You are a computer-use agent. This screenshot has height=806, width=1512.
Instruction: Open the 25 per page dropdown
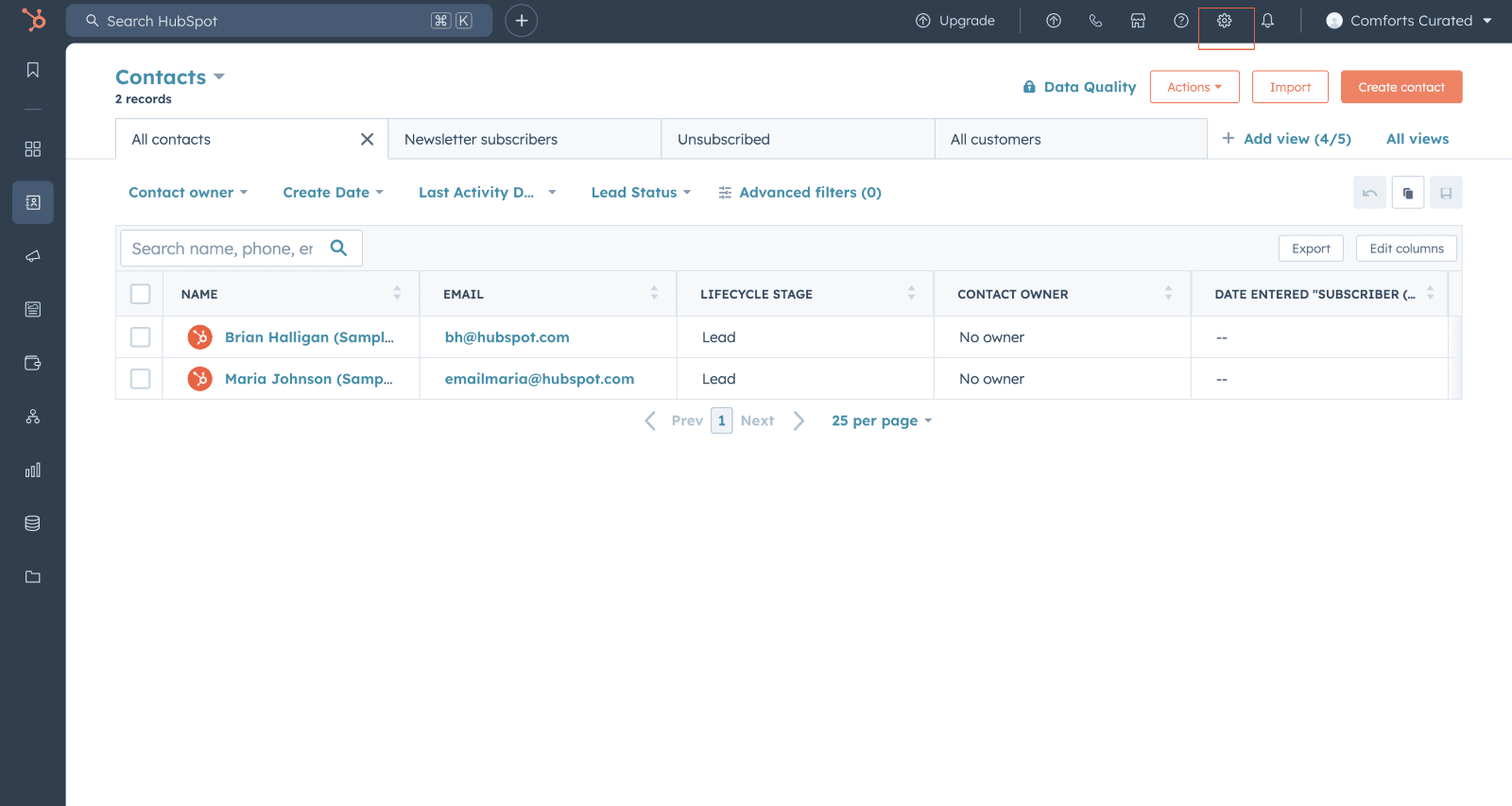tap(882, 420)
